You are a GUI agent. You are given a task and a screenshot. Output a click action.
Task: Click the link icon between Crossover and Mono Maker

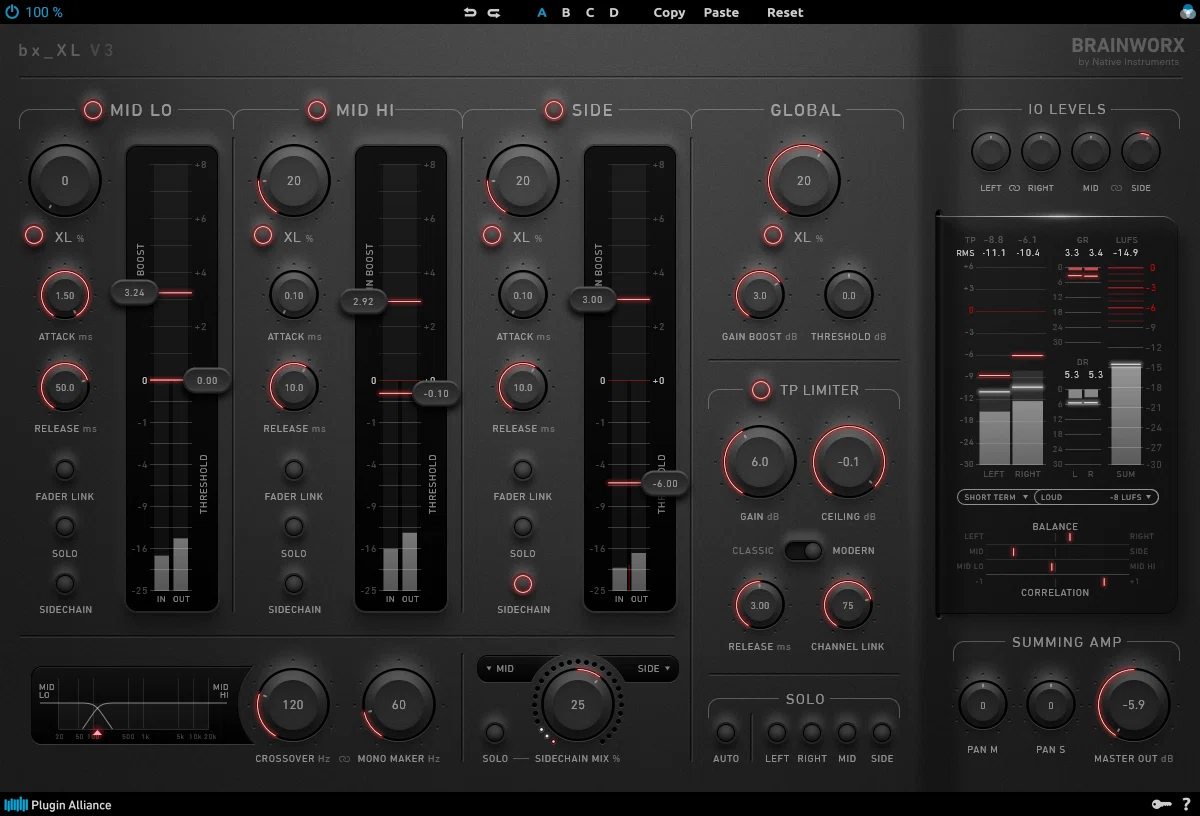pyautogui.click(x=345, y=759)
